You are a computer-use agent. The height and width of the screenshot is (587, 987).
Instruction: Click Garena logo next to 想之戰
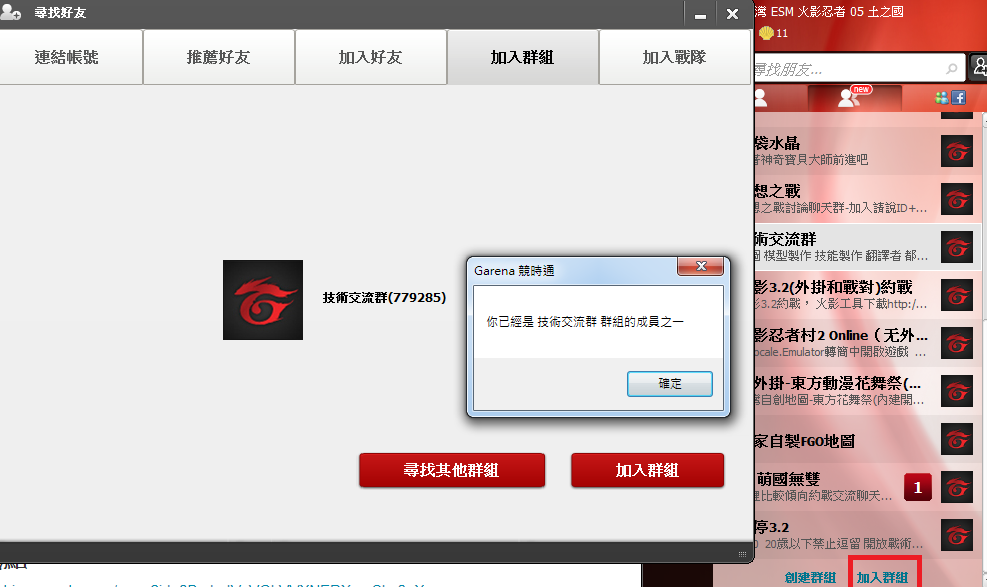(x=957, y=199)
